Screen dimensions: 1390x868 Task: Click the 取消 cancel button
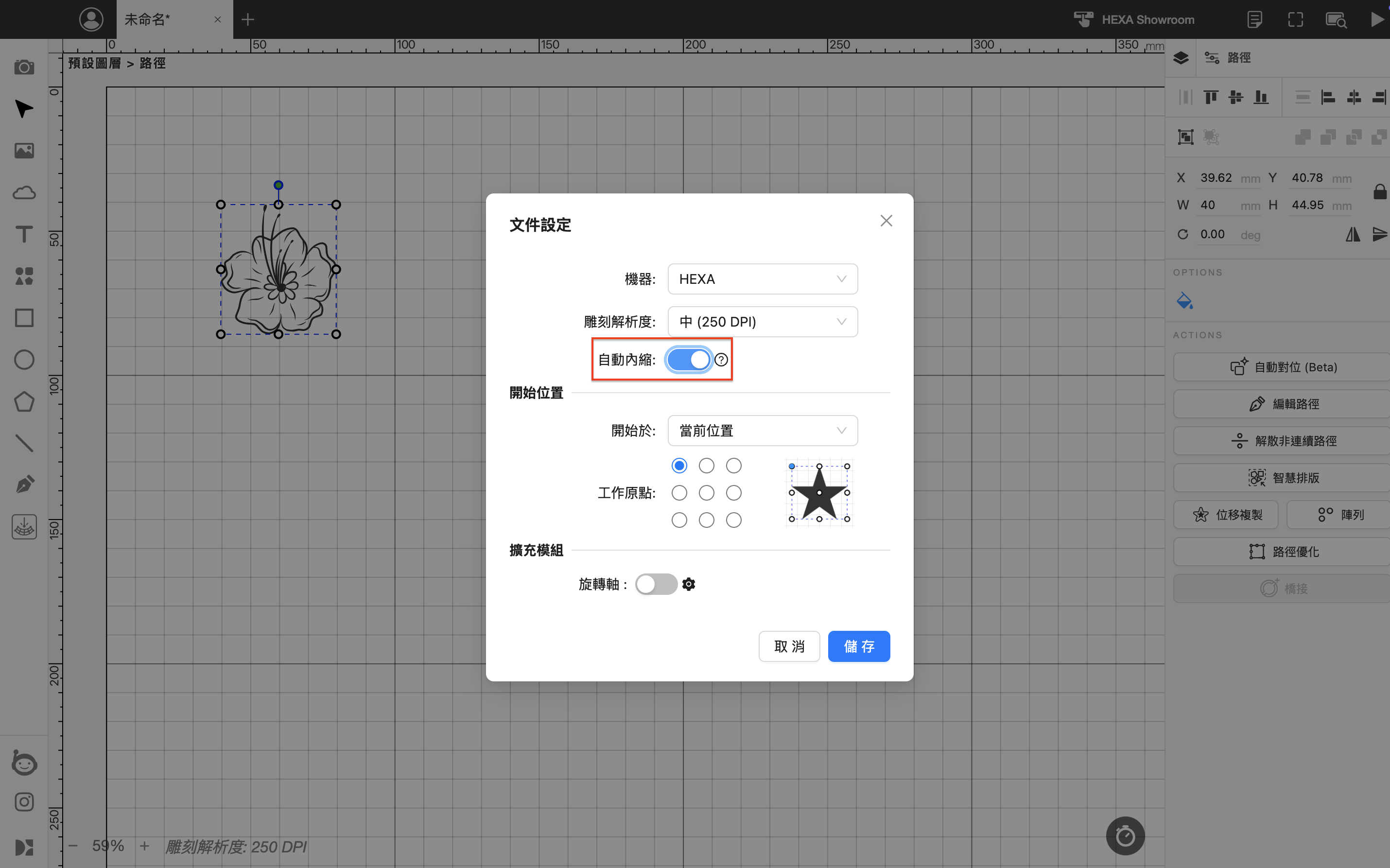788,646
